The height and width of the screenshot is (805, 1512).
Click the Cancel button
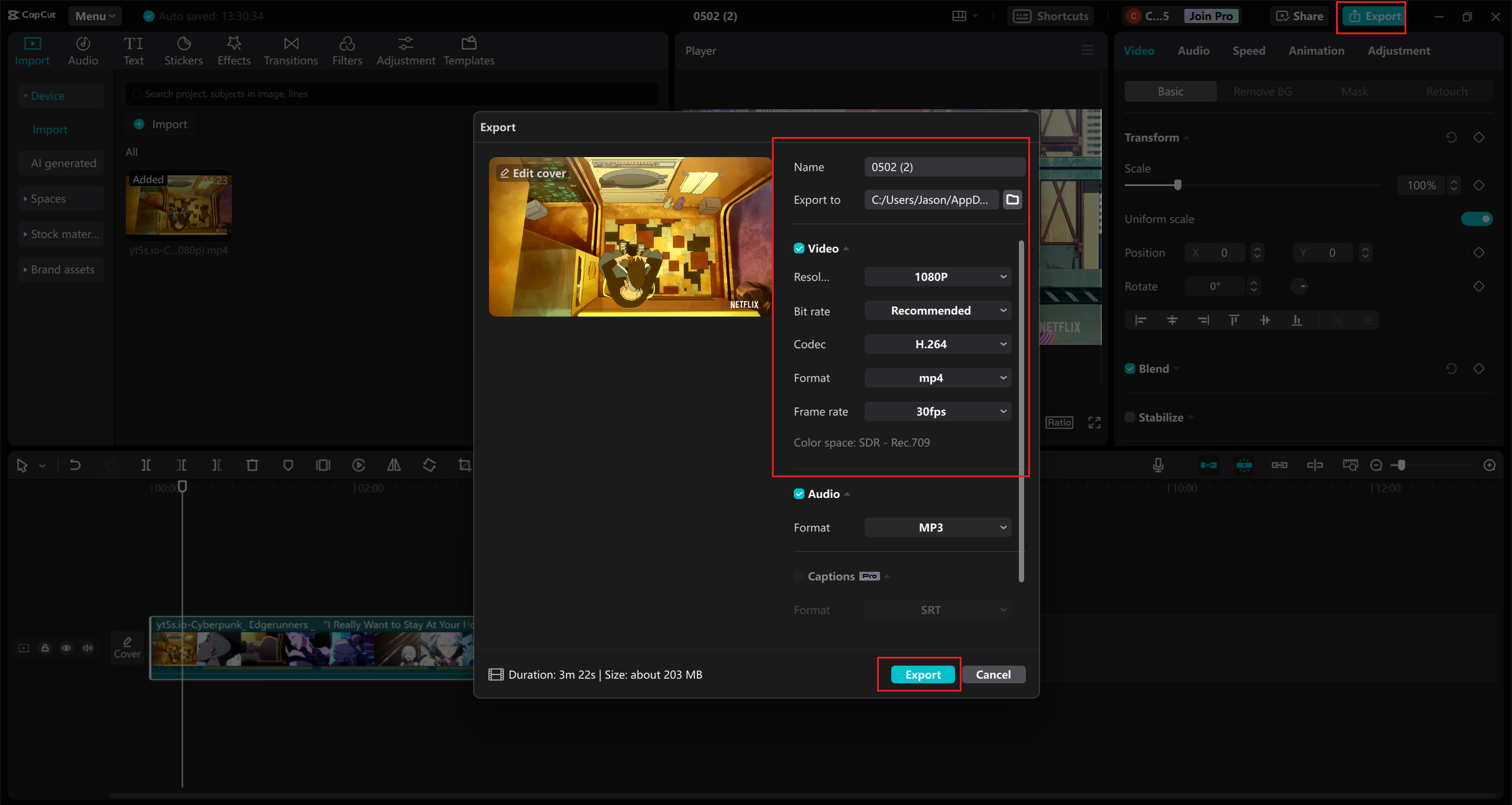coord(994,674)
